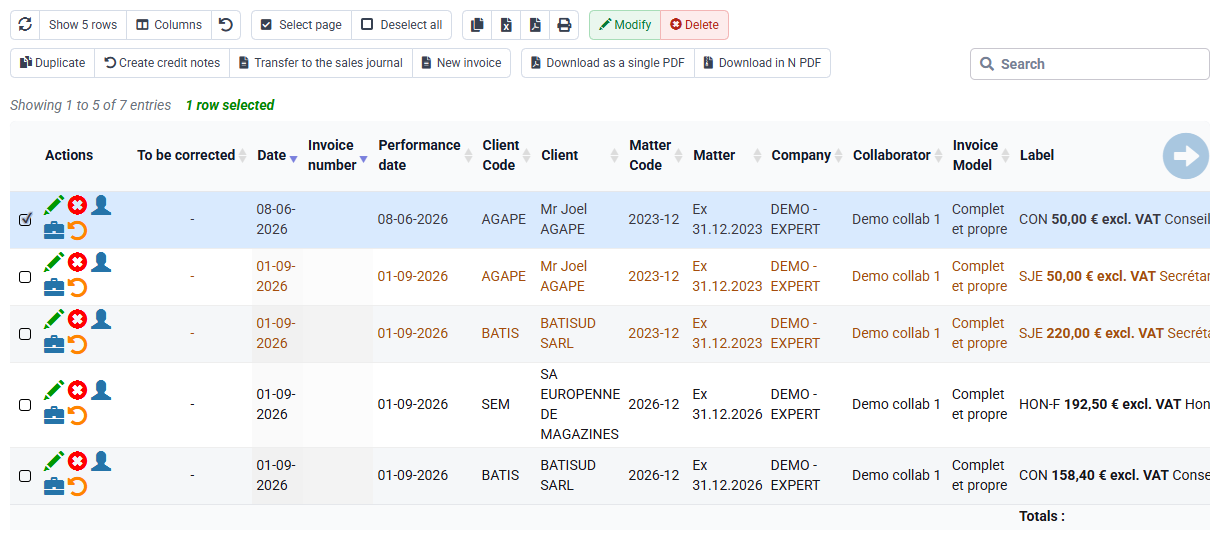Export the table to an Excel file
Screen dimensions: 1220x550
(x=506, y=25)
